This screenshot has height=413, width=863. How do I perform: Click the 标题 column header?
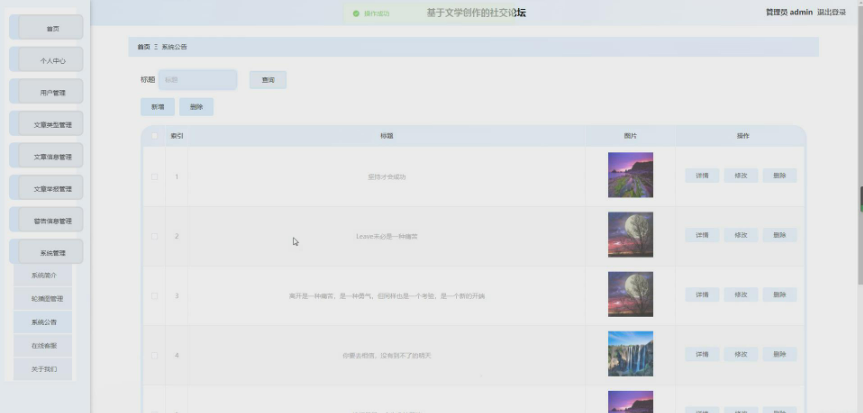coord(387,136)
